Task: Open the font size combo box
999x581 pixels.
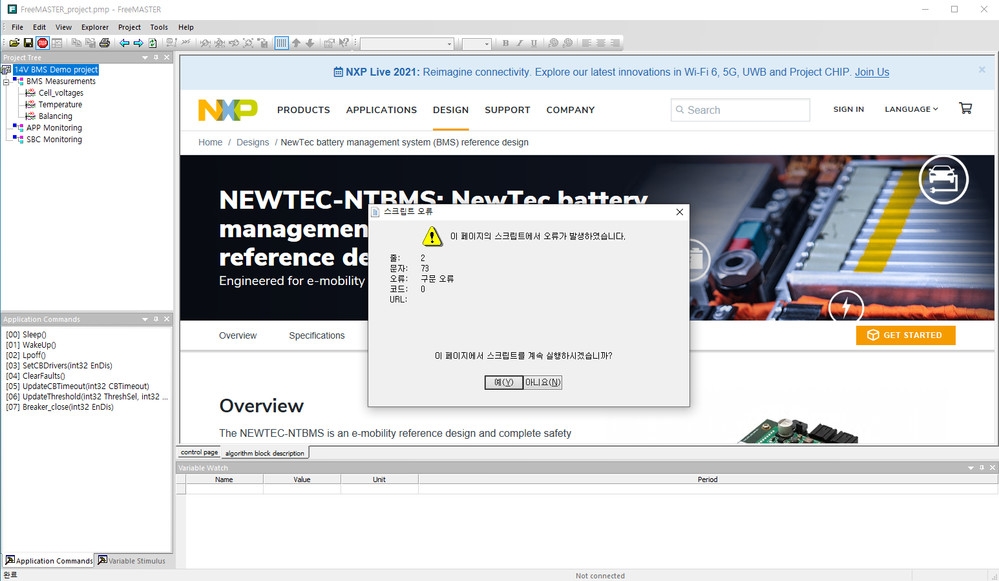Action: pyautogui.click(x=477, y=43)
